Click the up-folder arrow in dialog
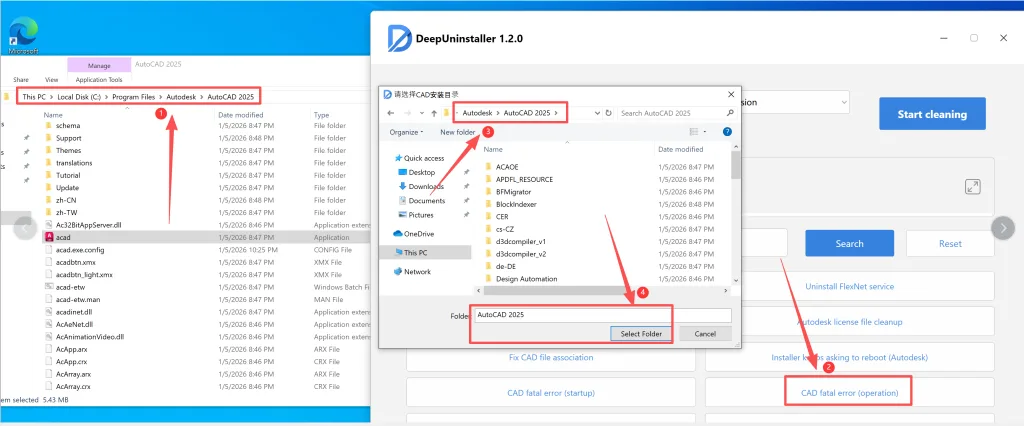This screenshot has width=1024, height=426. 432,113
